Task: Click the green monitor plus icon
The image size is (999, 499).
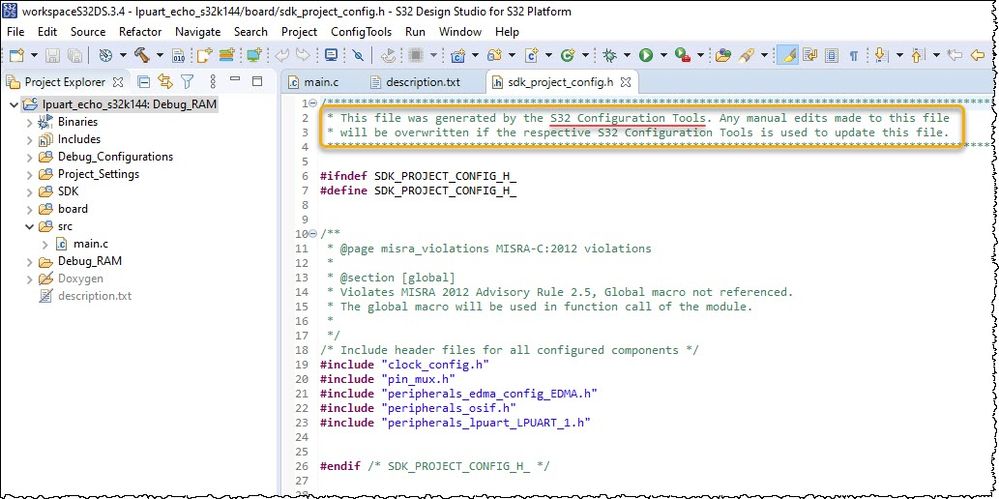Action: (254, 55)
